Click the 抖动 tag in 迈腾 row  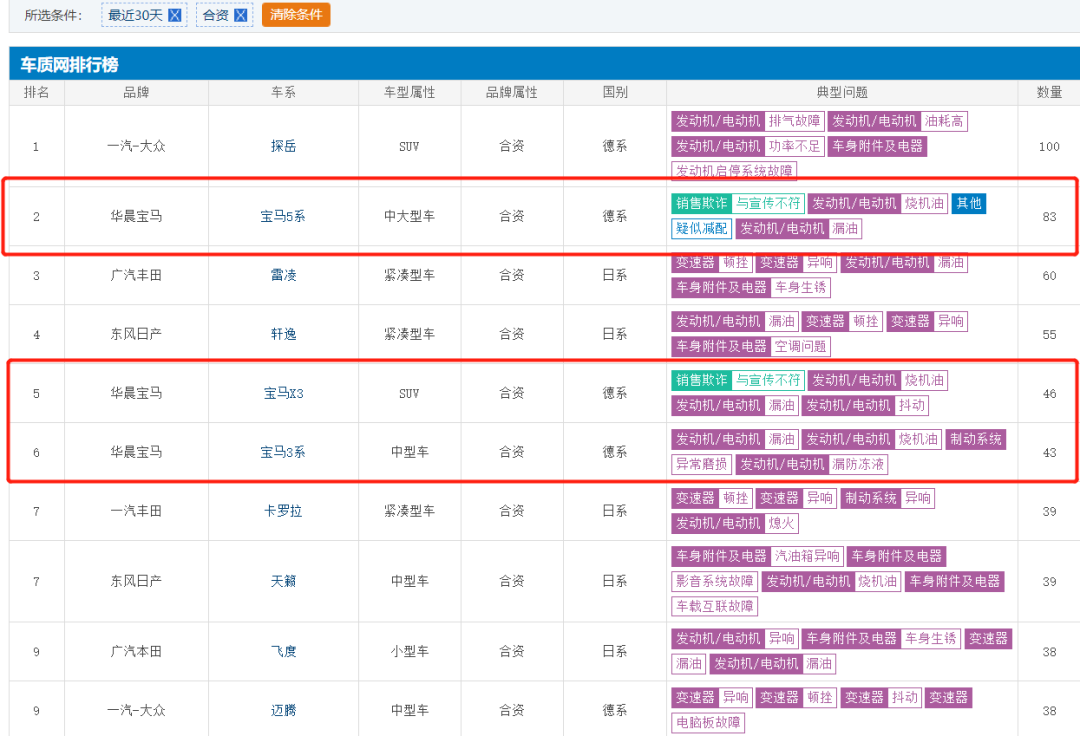point(904,697)
